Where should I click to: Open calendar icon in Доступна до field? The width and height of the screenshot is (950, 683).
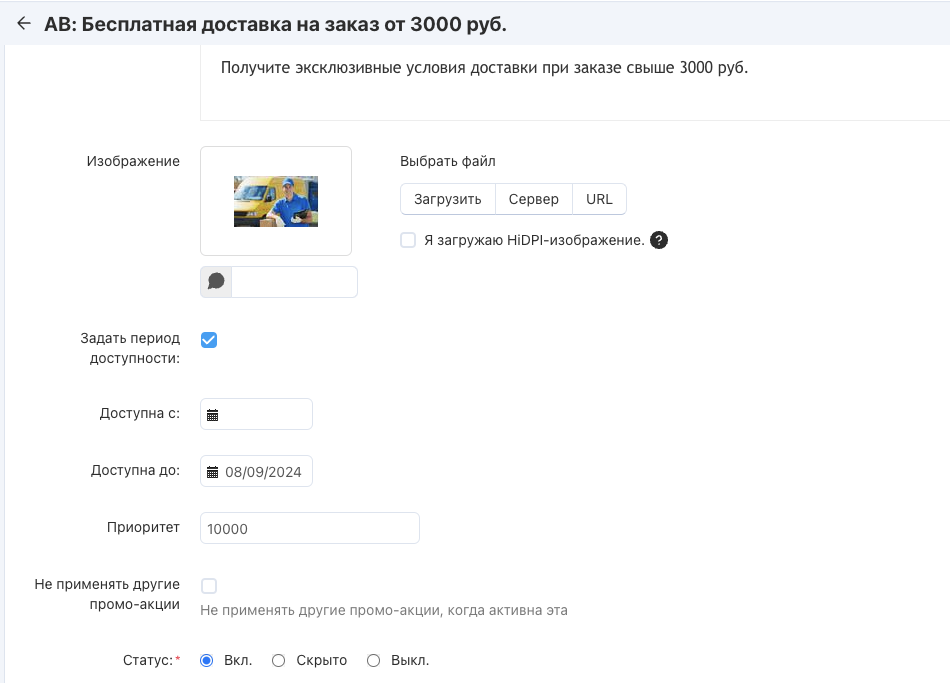pos(213,472)
